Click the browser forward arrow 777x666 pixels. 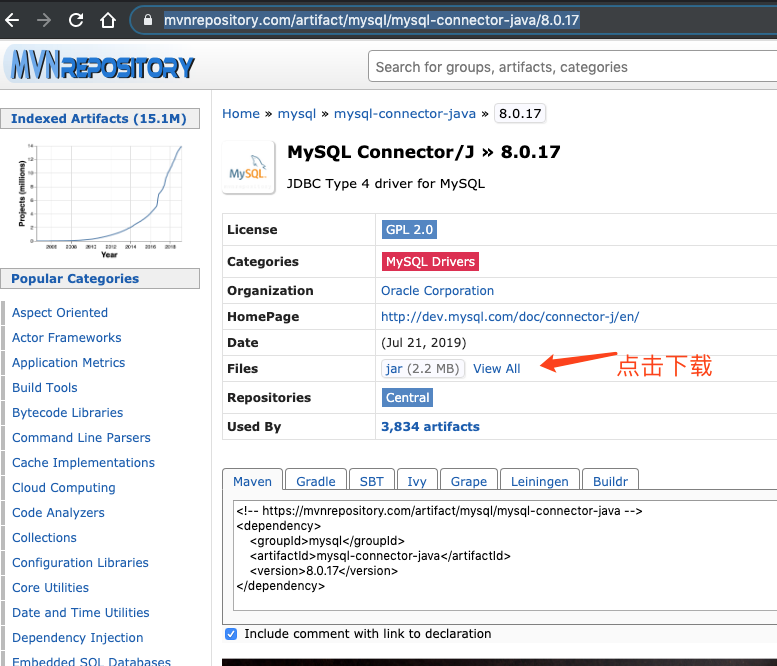44,20
